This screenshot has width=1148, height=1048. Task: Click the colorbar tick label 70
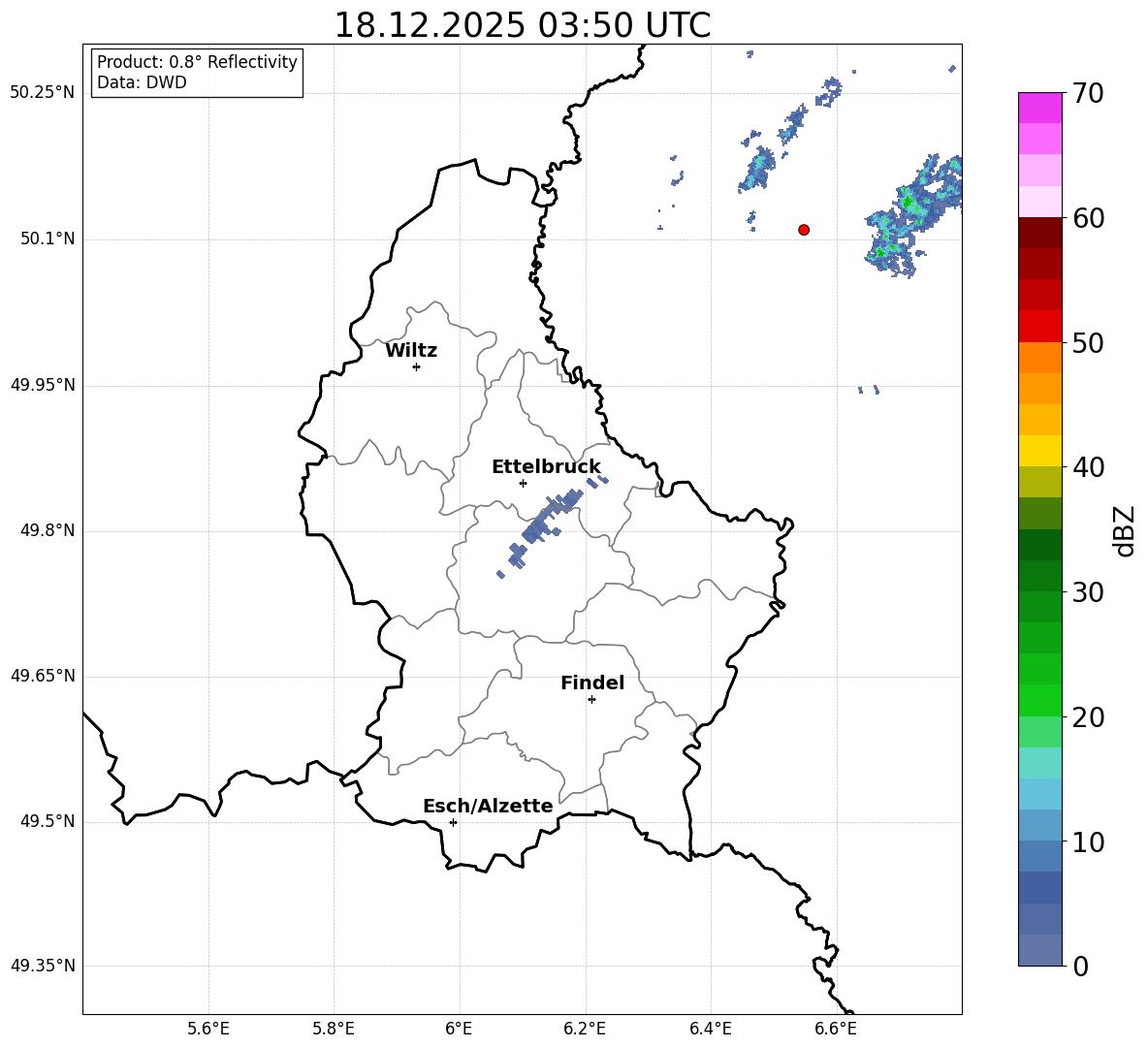click(1088, 93)
